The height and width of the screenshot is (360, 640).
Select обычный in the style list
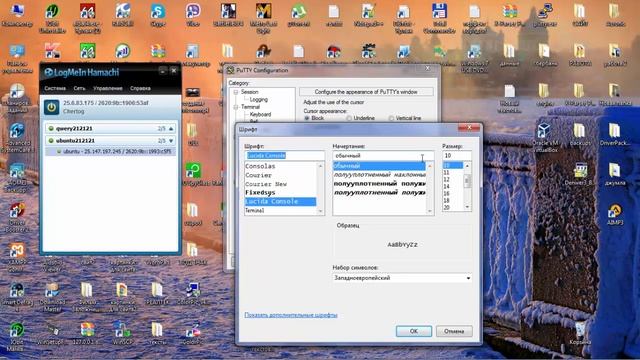point(379,166)
